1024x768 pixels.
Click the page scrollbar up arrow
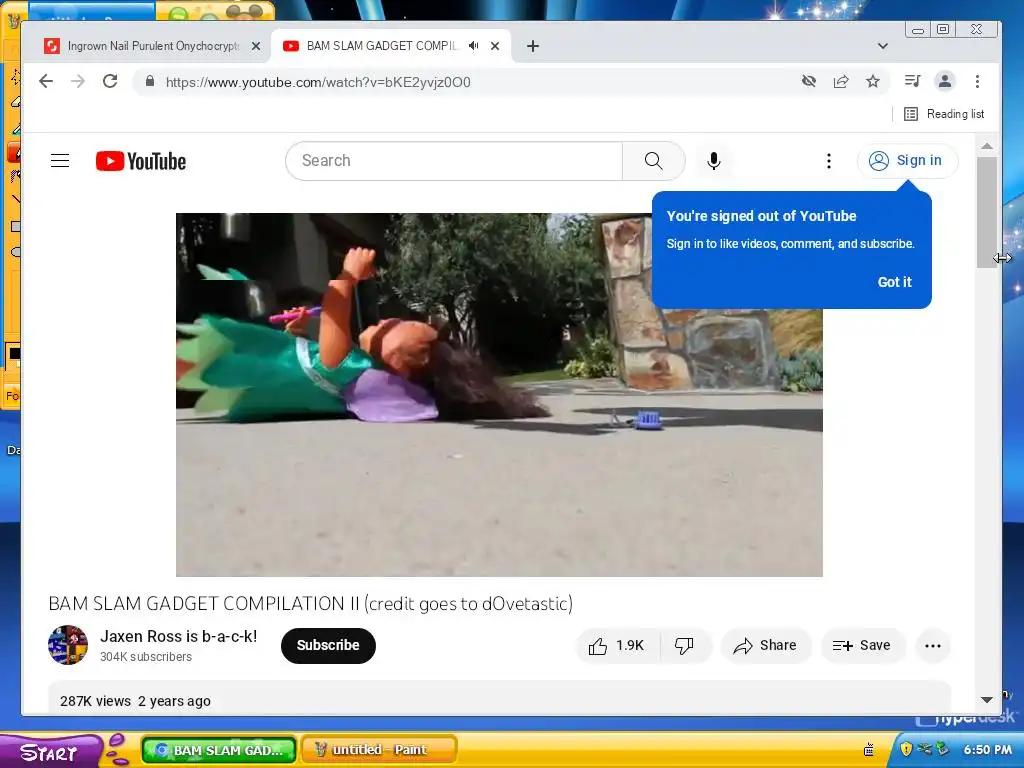coord(987,146)
